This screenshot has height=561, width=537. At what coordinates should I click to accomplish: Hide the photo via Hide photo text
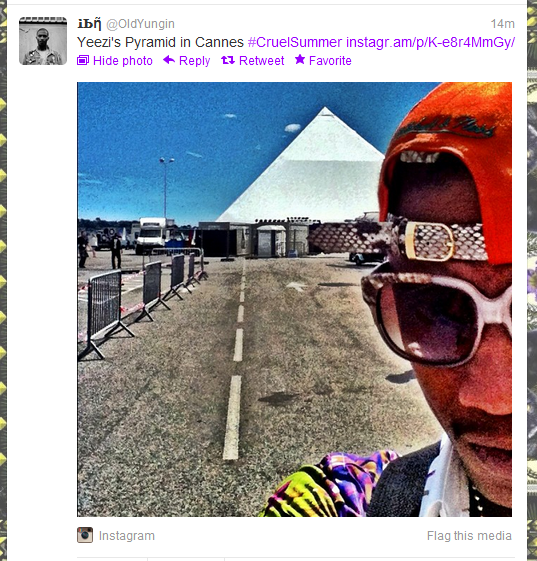coord(123,61)
